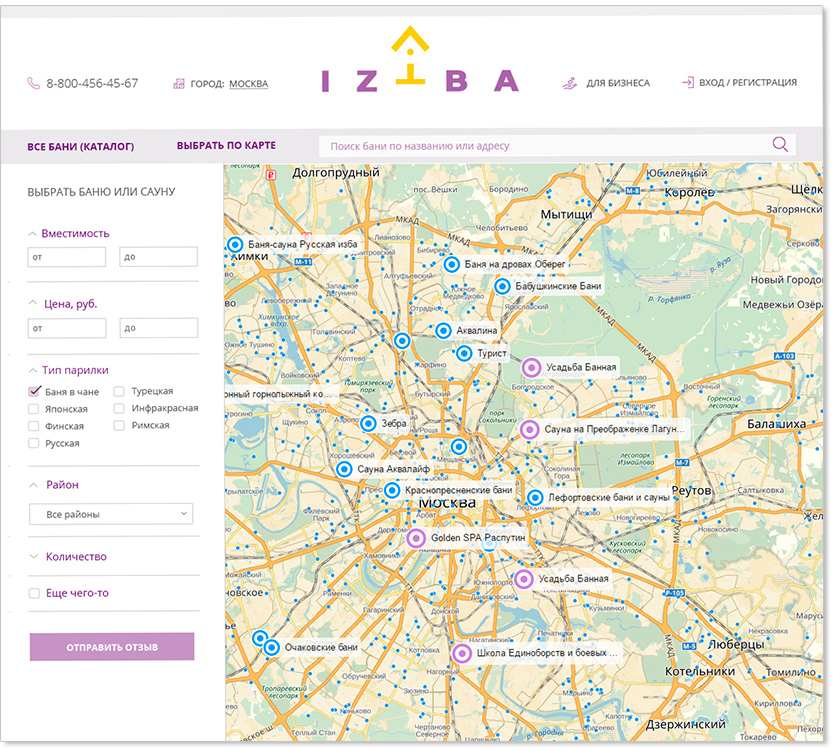Click the hand icon for Для бизнеса

(570, 83)
